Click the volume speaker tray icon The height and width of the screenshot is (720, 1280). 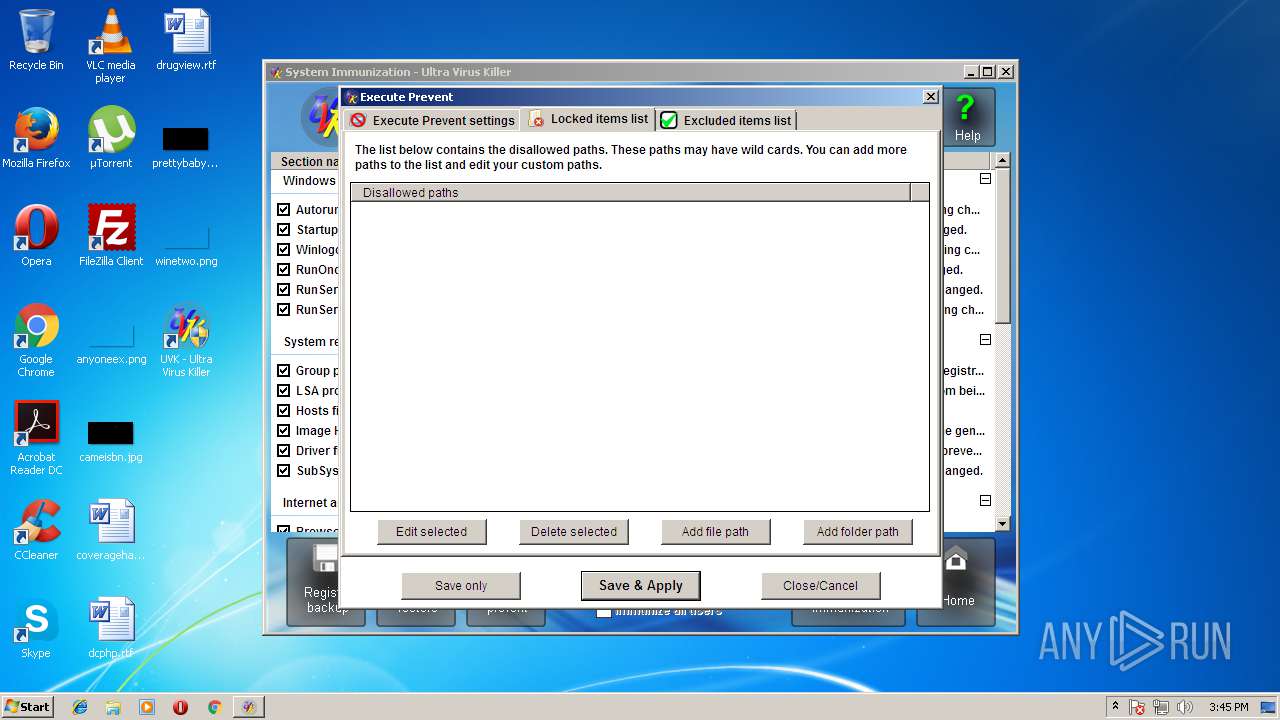(1184, 707)
